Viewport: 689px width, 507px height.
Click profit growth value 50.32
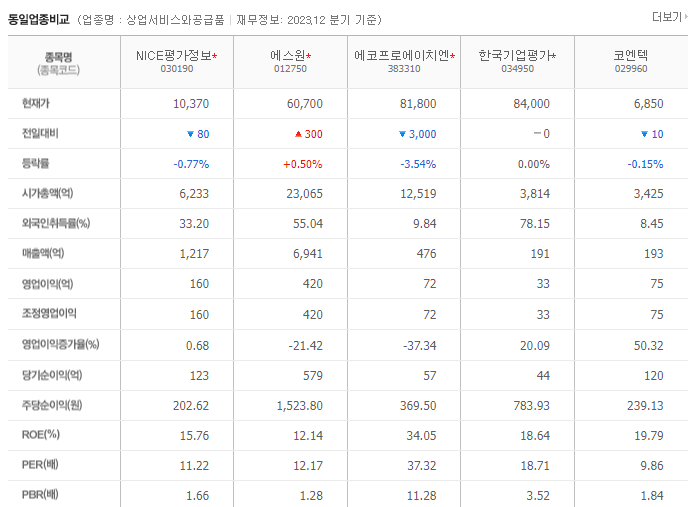click(648, 346)
